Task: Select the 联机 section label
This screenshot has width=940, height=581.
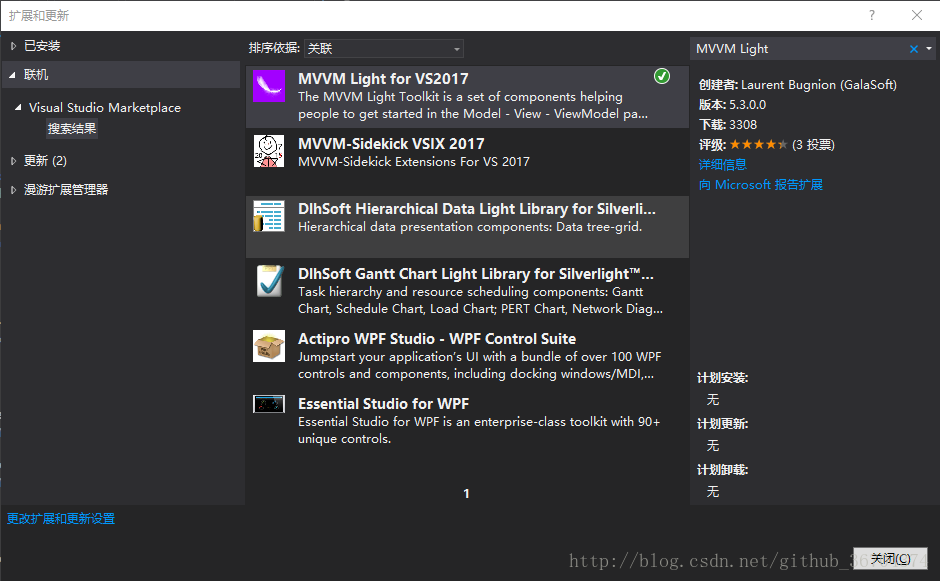Action: point(36,75)
